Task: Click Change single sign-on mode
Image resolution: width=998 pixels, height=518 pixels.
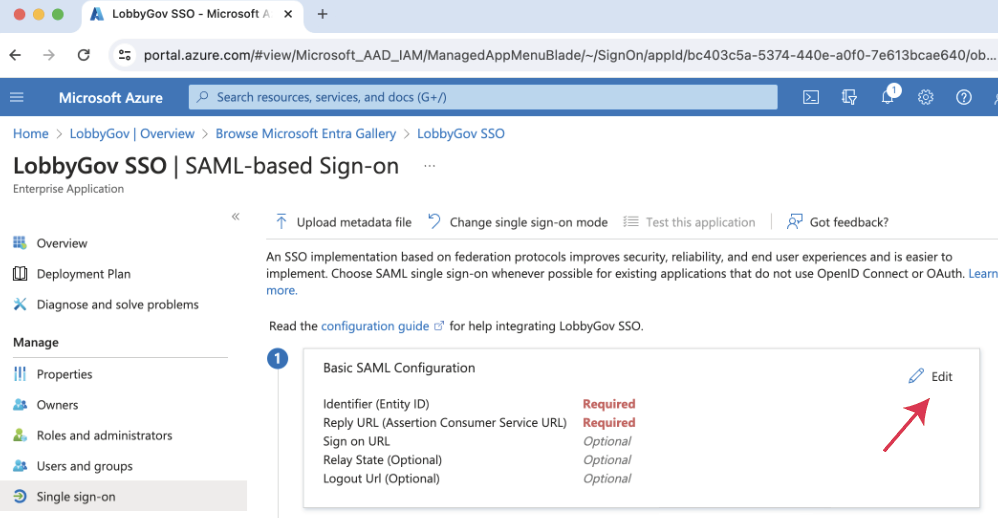Action: coord(517,222)
